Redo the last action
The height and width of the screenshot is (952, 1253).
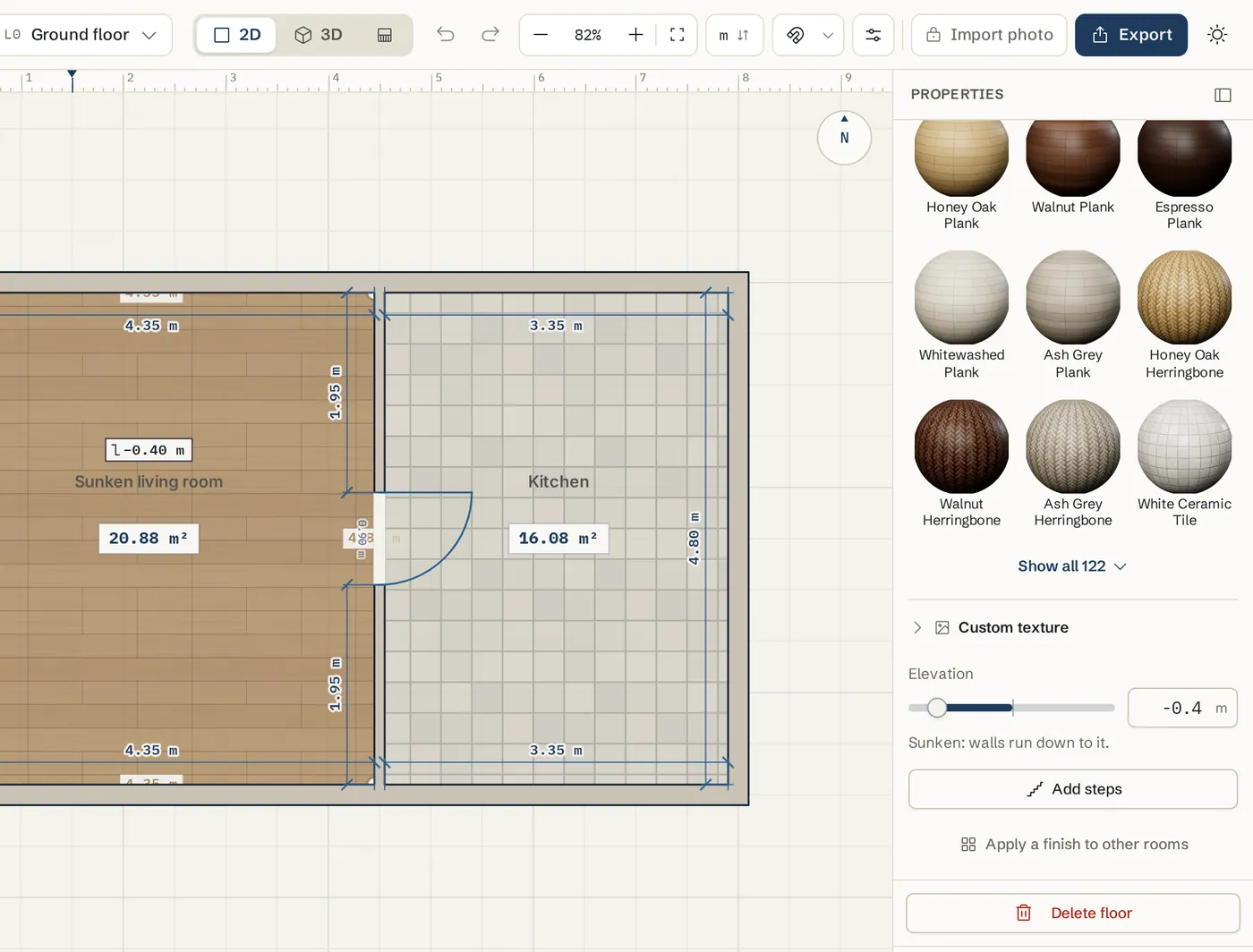[490, 35]
